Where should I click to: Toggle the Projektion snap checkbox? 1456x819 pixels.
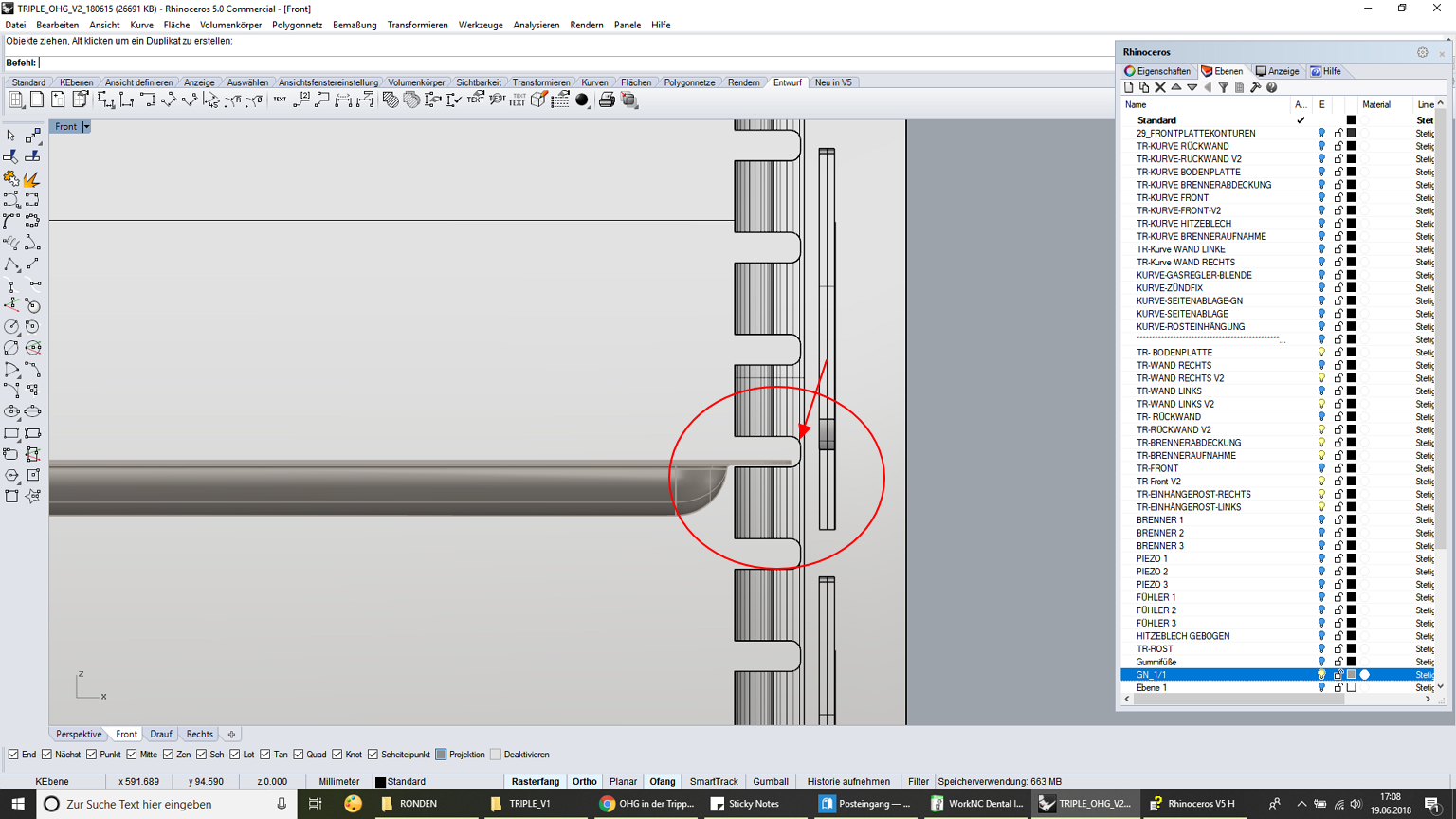tap(441, 755)
